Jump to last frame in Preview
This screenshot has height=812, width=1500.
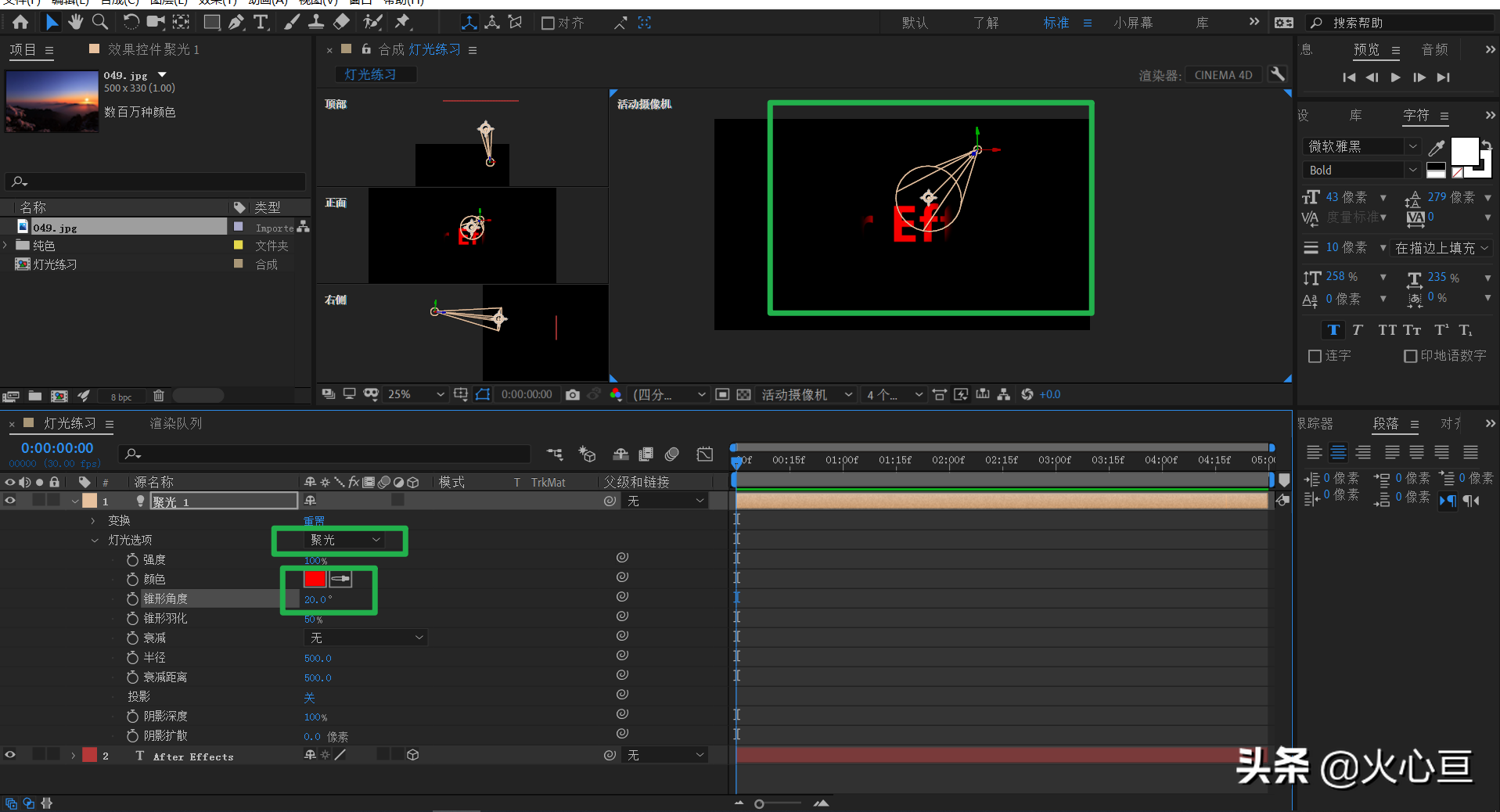(x=1444, y=77)
